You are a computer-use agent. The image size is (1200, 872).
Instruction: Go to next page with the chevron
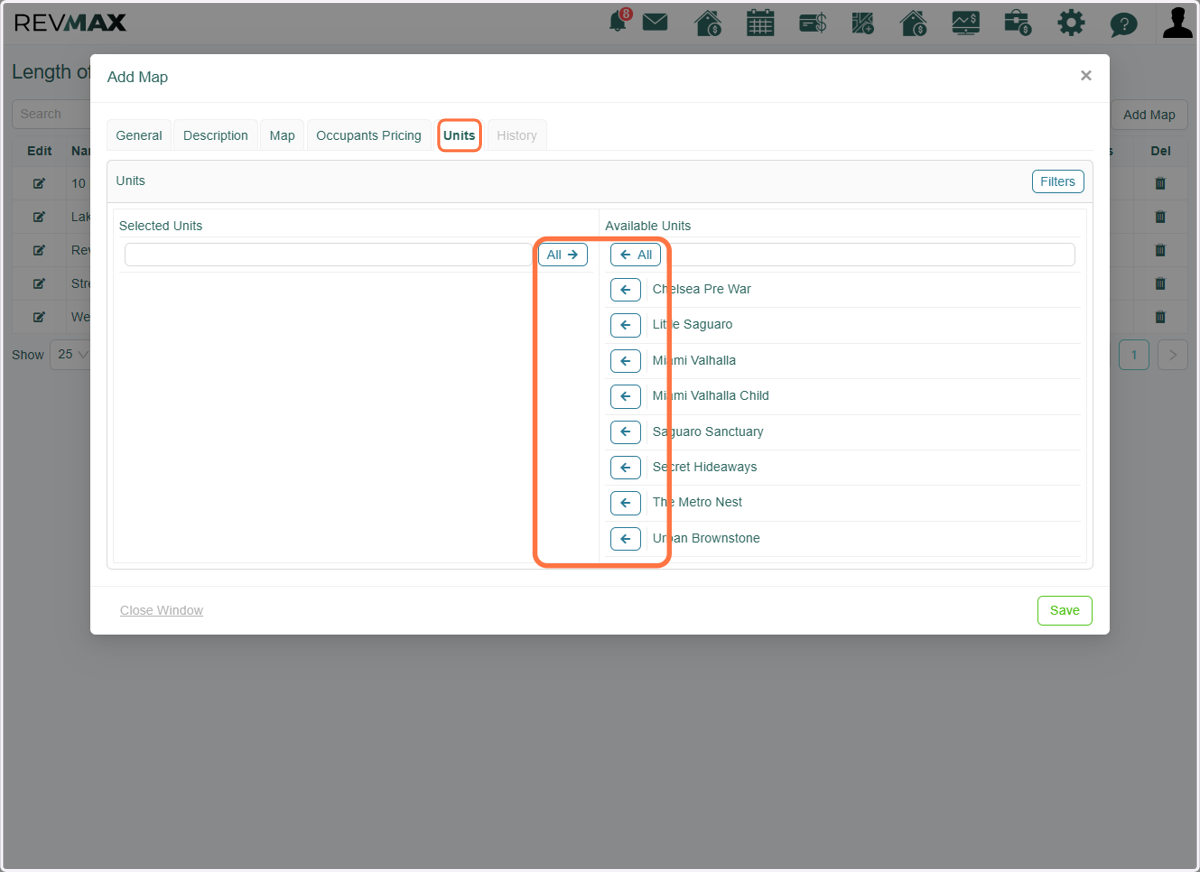click(x=1173, y=354)
